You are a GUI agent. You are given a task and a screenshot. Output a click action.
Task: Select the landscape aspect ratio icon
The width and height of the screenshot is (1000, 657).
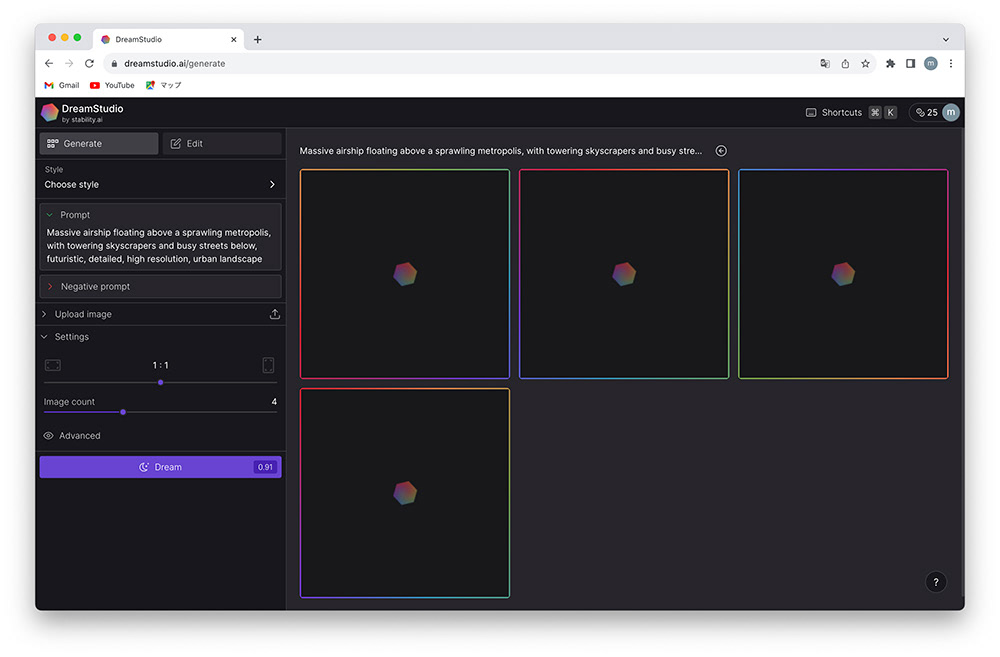(53, 365)
